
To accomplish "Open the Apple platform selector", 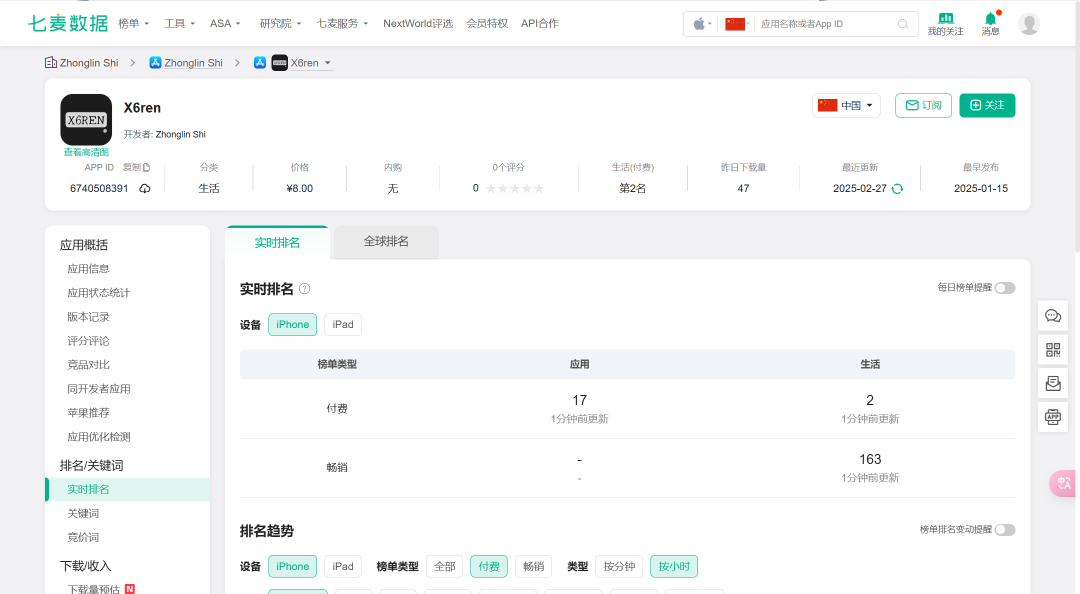I will [x=702, y=24].
